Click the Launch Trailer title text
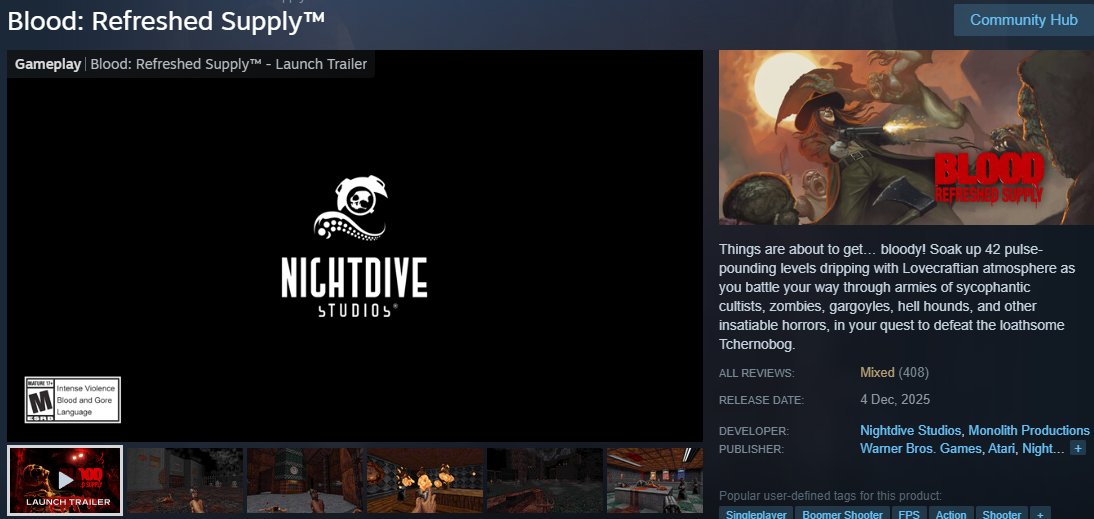This screenshot has height=519, width=1094. point(229,64)
